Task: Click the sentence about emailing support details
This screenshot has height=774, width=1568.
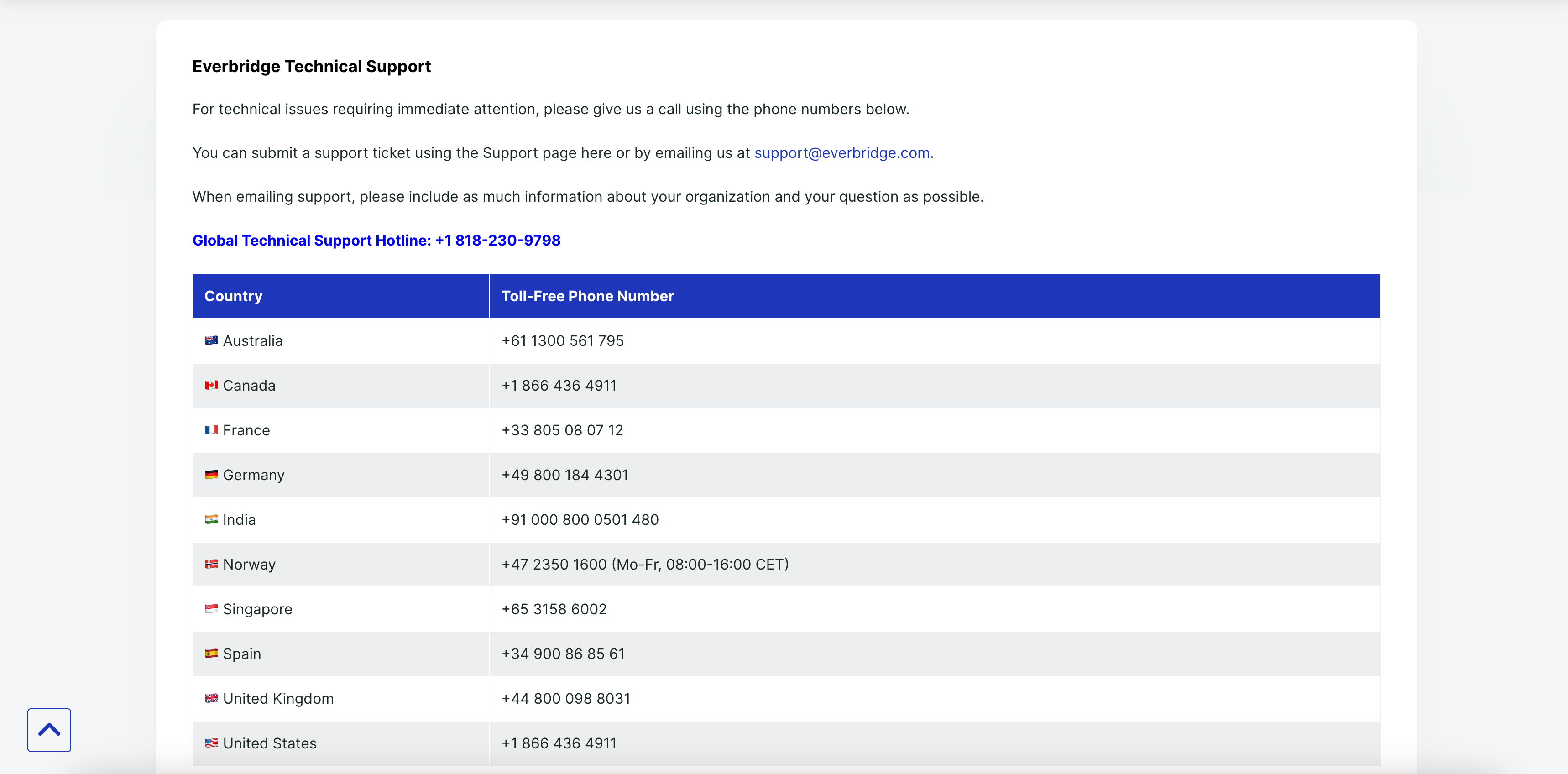Action: [588, 197]
